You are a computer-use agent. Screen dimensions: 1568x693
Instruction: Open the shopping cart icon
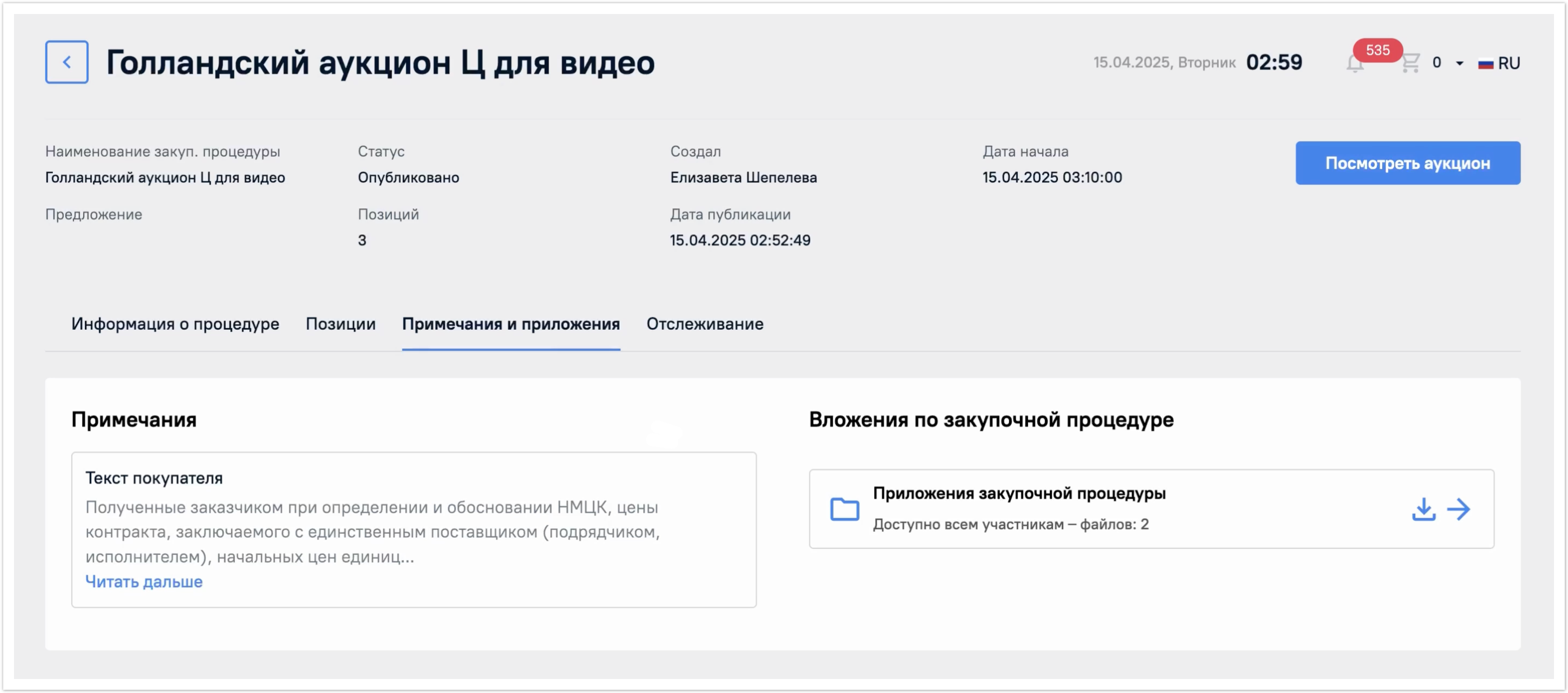click(x=1410, y=63)
